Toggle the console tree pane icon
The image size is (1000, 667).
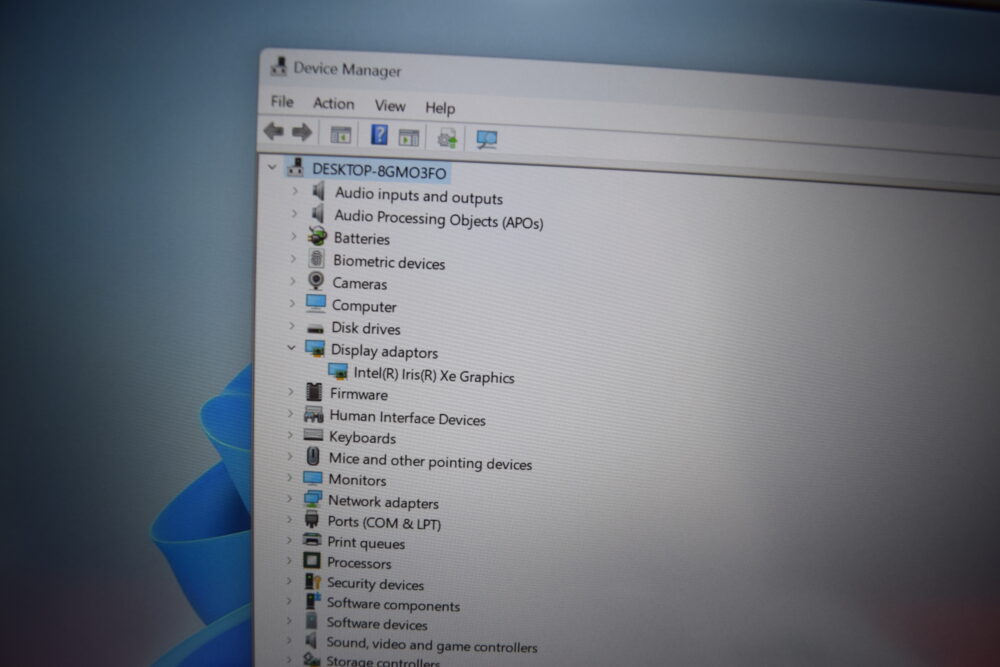(341, 135)
